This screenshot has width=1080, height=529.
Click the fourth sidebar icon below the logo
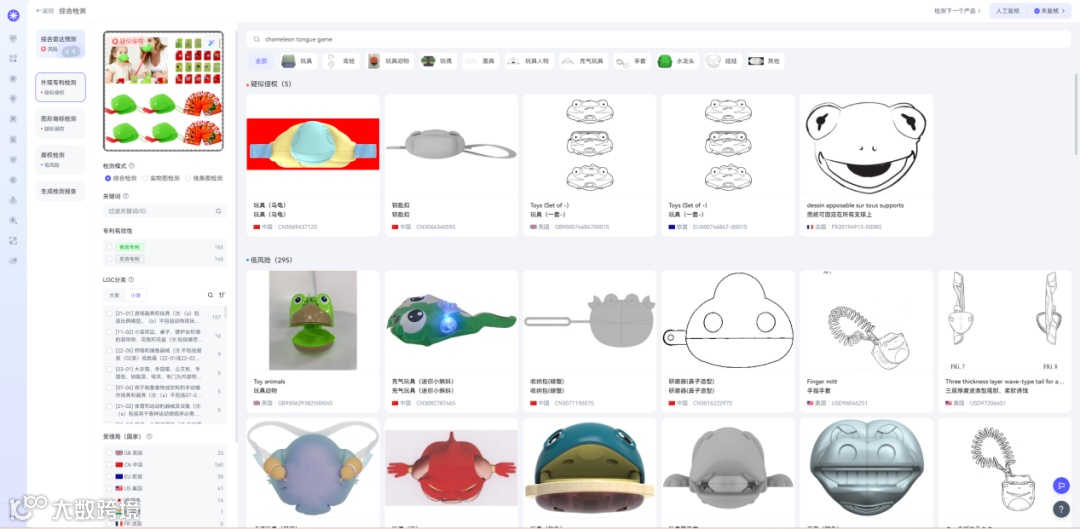pyautogui.click(x=13, y=98)
